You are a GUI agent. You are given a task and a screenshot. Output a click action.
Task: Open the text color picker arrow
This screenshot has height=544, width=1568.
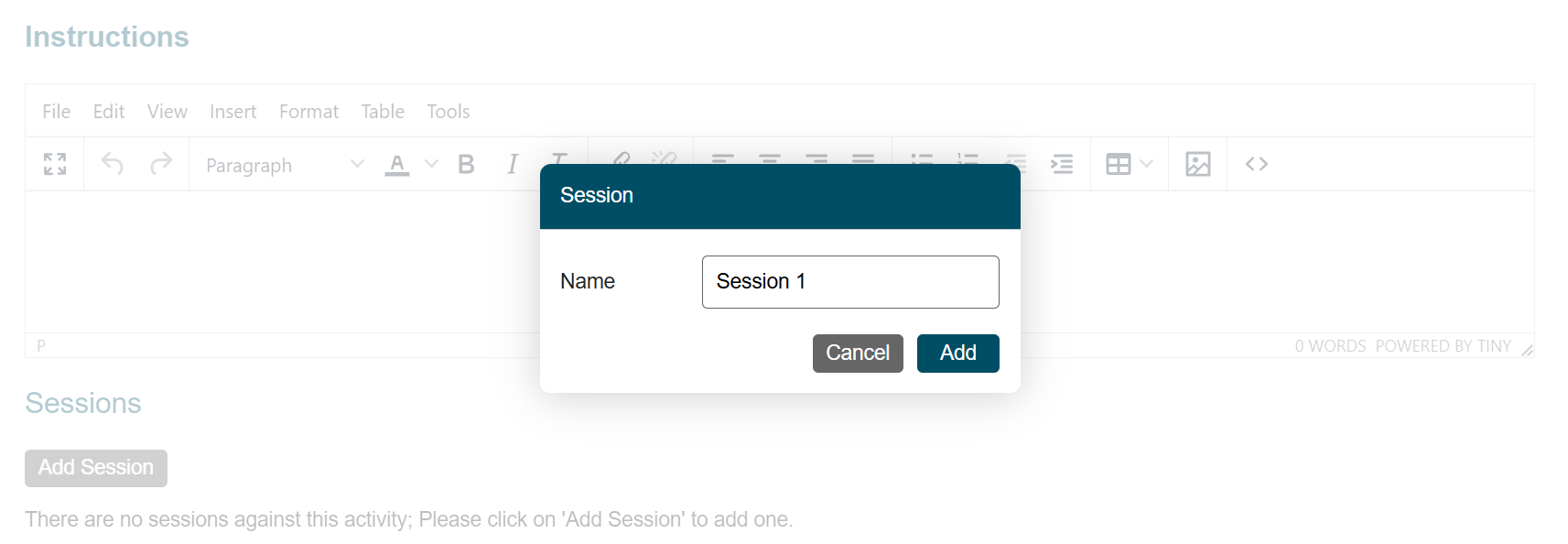431,164
